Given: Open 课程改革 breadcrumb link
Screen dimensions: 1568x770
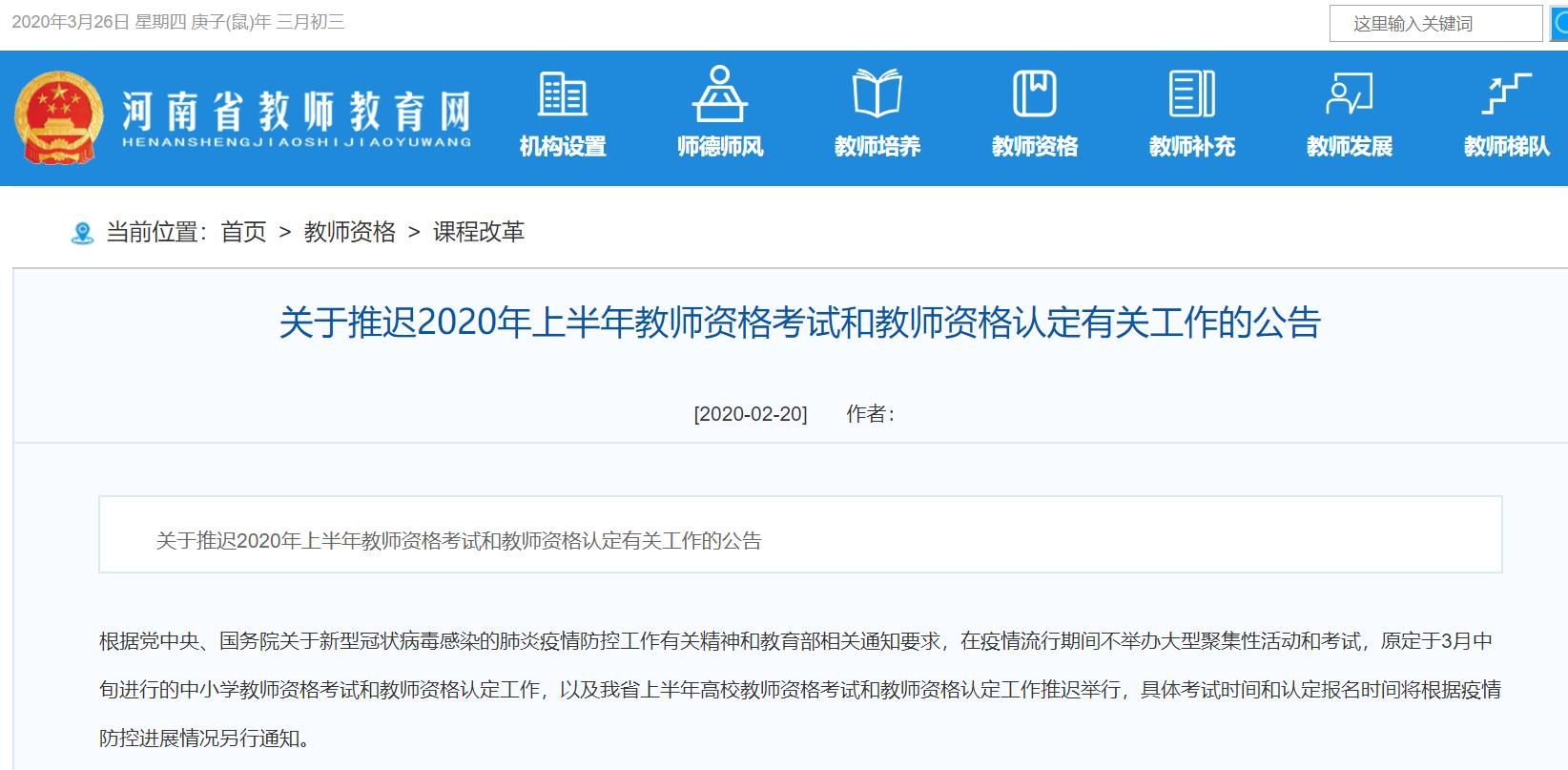Looking at the screenshot, I should pos(479,232).
